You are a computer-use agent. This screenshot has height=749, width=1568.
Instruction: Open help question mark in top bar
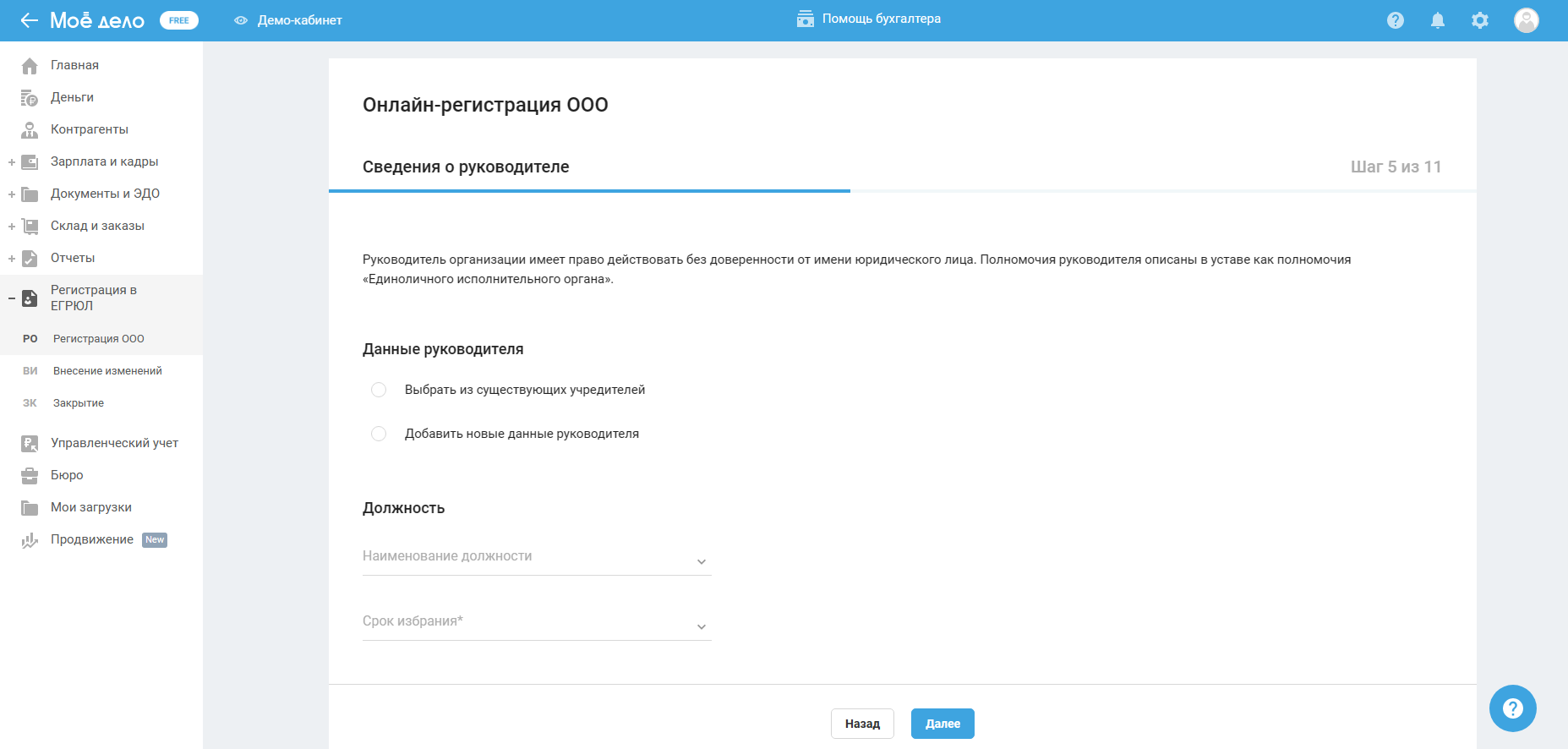pos(1395,20)
